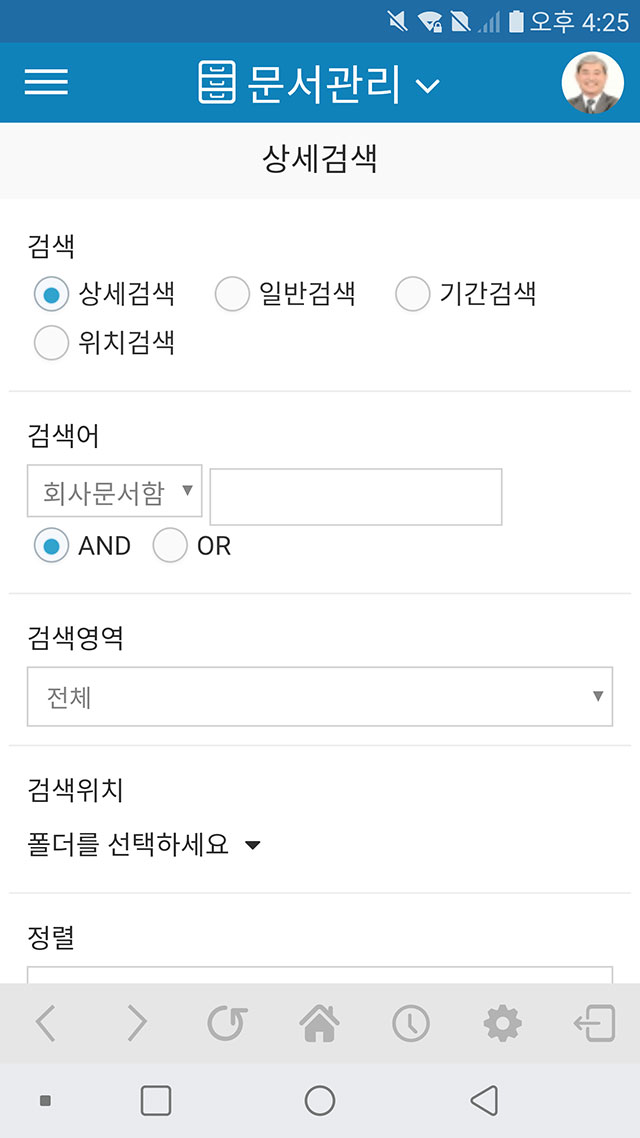
Task: Open the hamburger menu
Action: pyautogui.click(x=46, y=82)
